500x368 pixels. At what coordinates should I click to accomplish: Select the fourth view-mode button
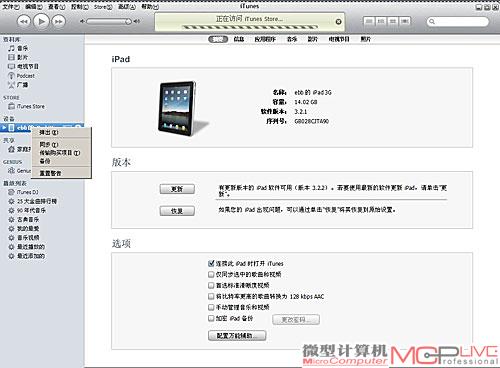(405, 21)
